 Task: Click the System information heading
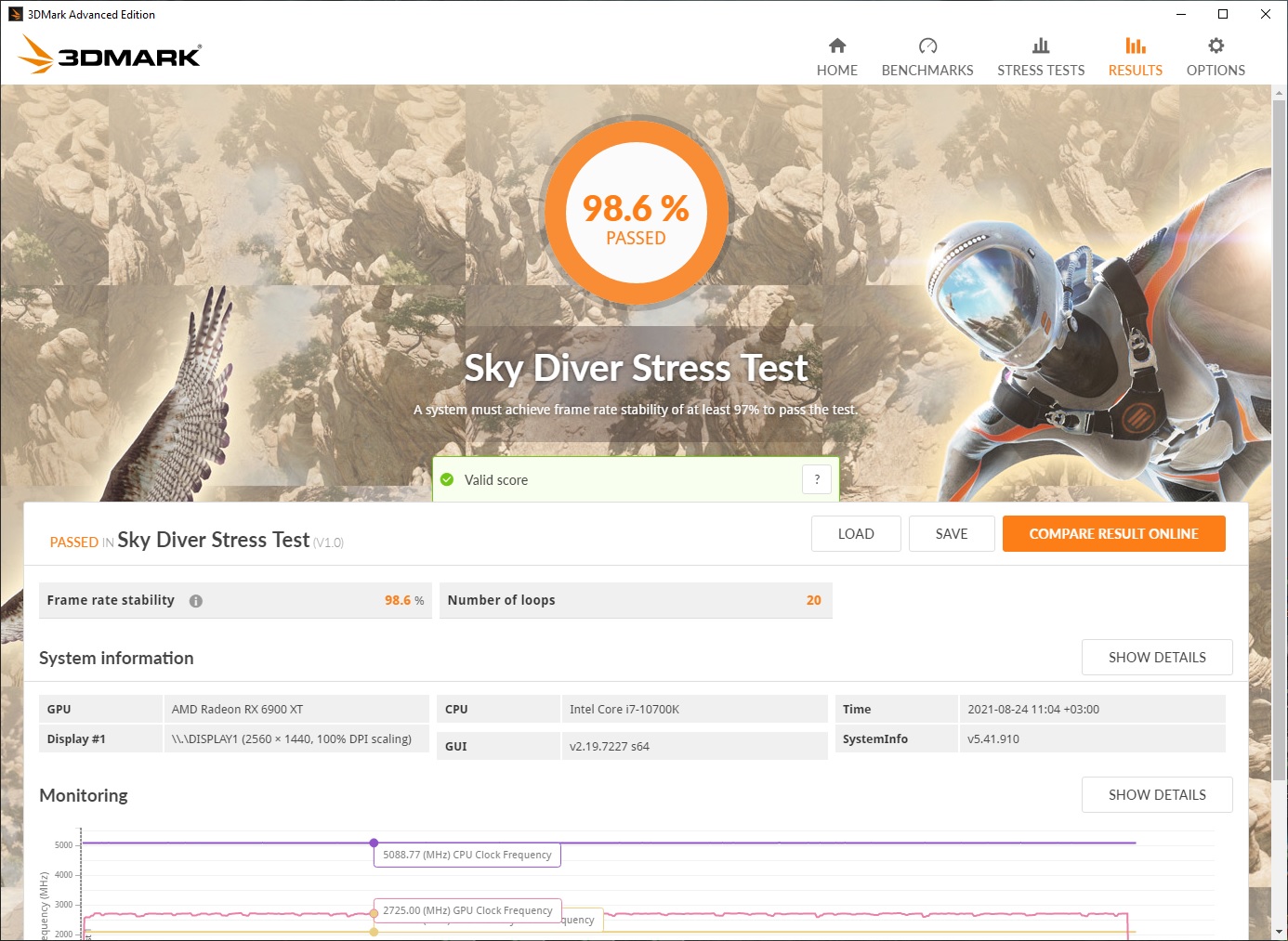click(x=116, y=658)
